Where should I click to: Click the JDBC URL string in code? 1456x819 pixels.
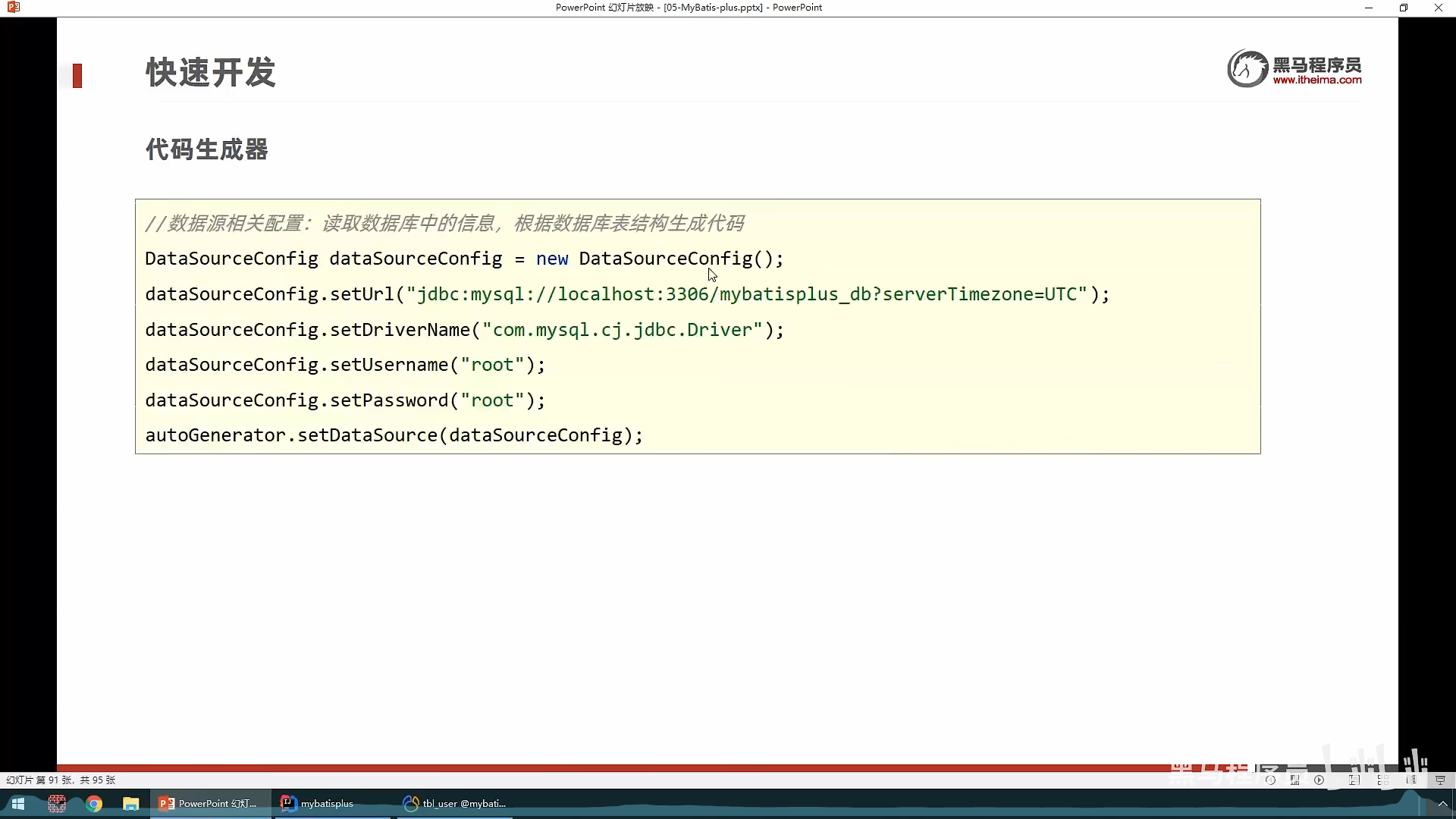pos(752,294)
